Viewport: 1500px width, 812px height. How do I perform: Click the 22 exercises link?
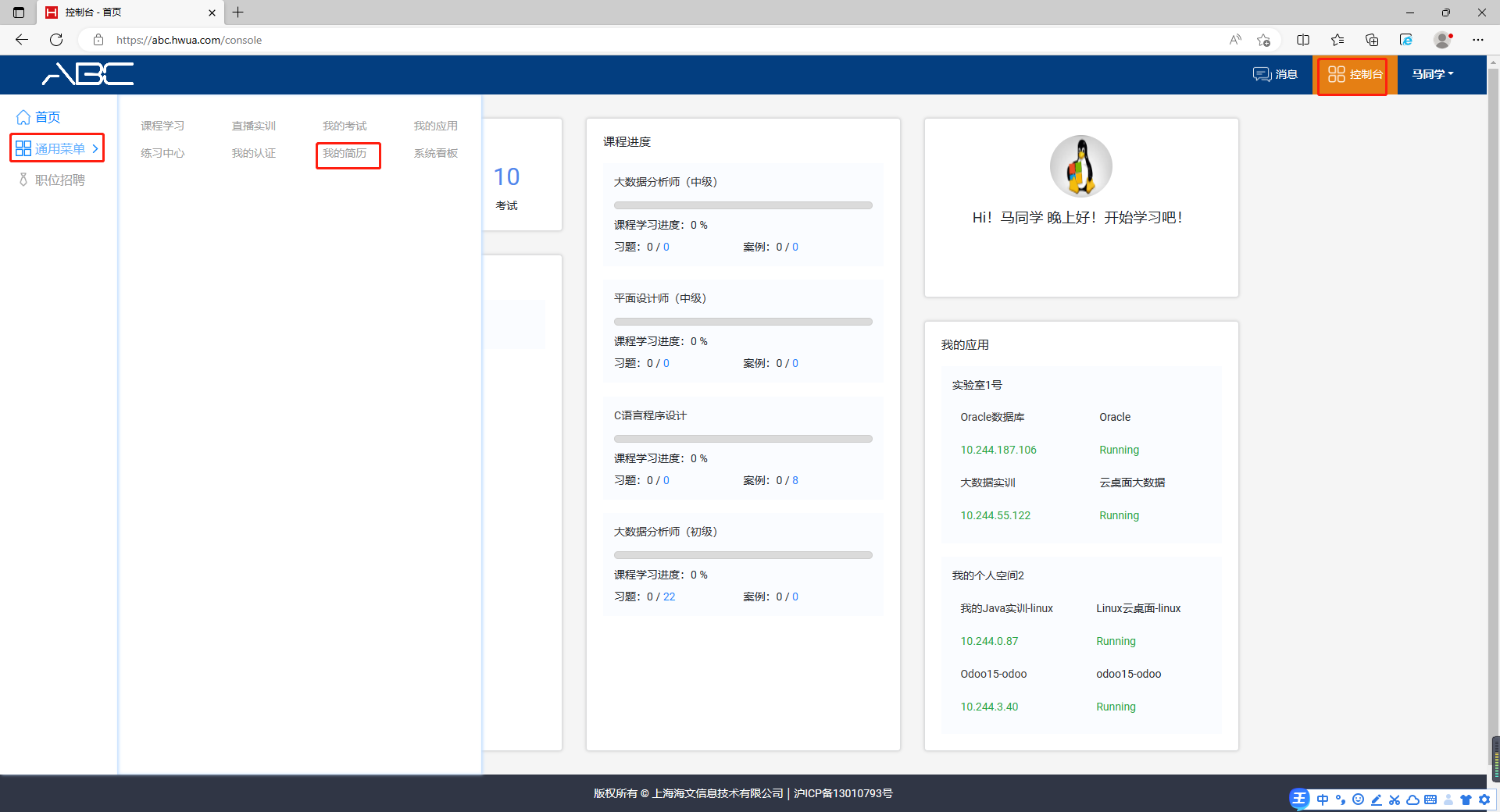click(x=669, y=597)
